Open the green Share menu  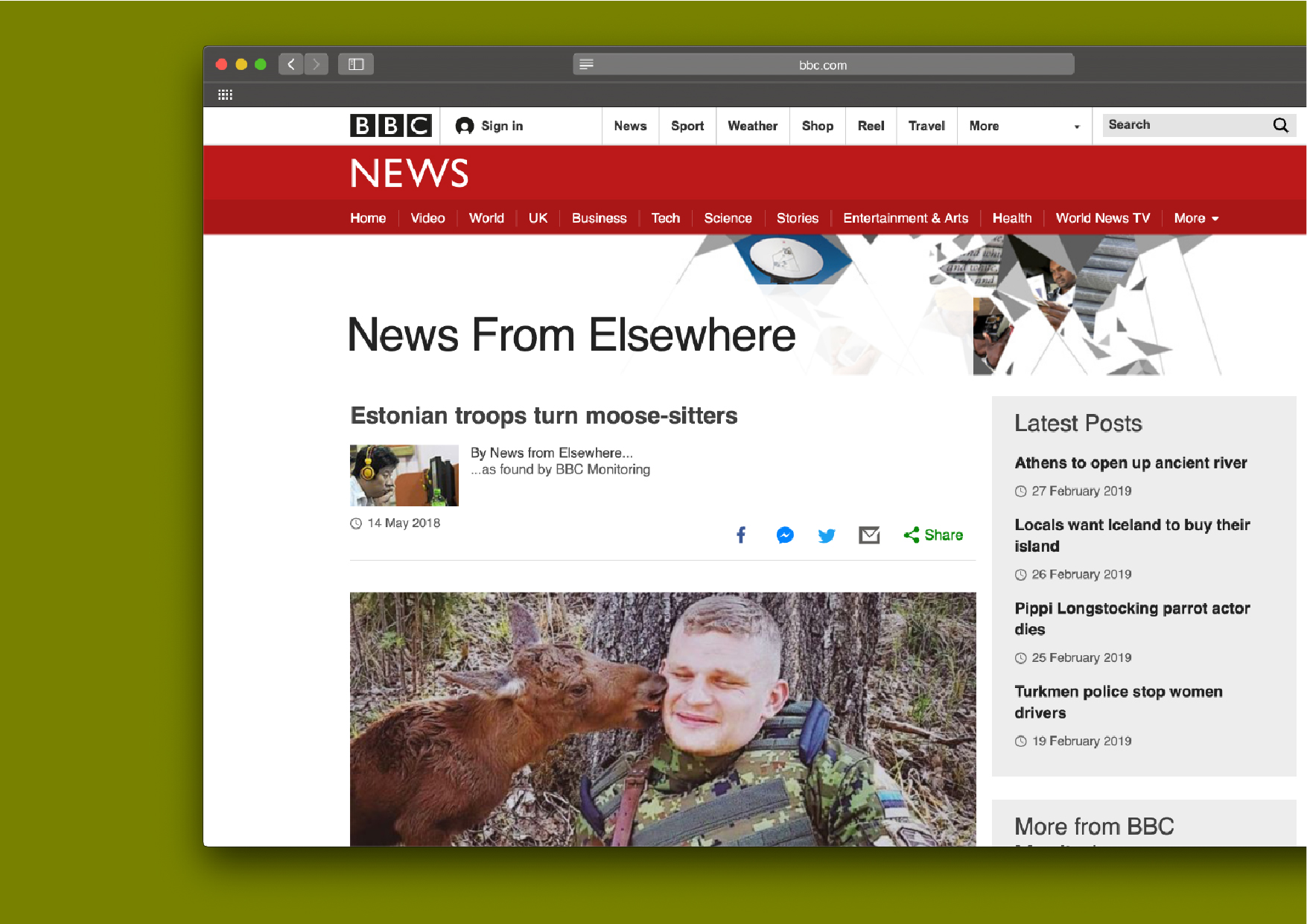click(x=933, y=535)
